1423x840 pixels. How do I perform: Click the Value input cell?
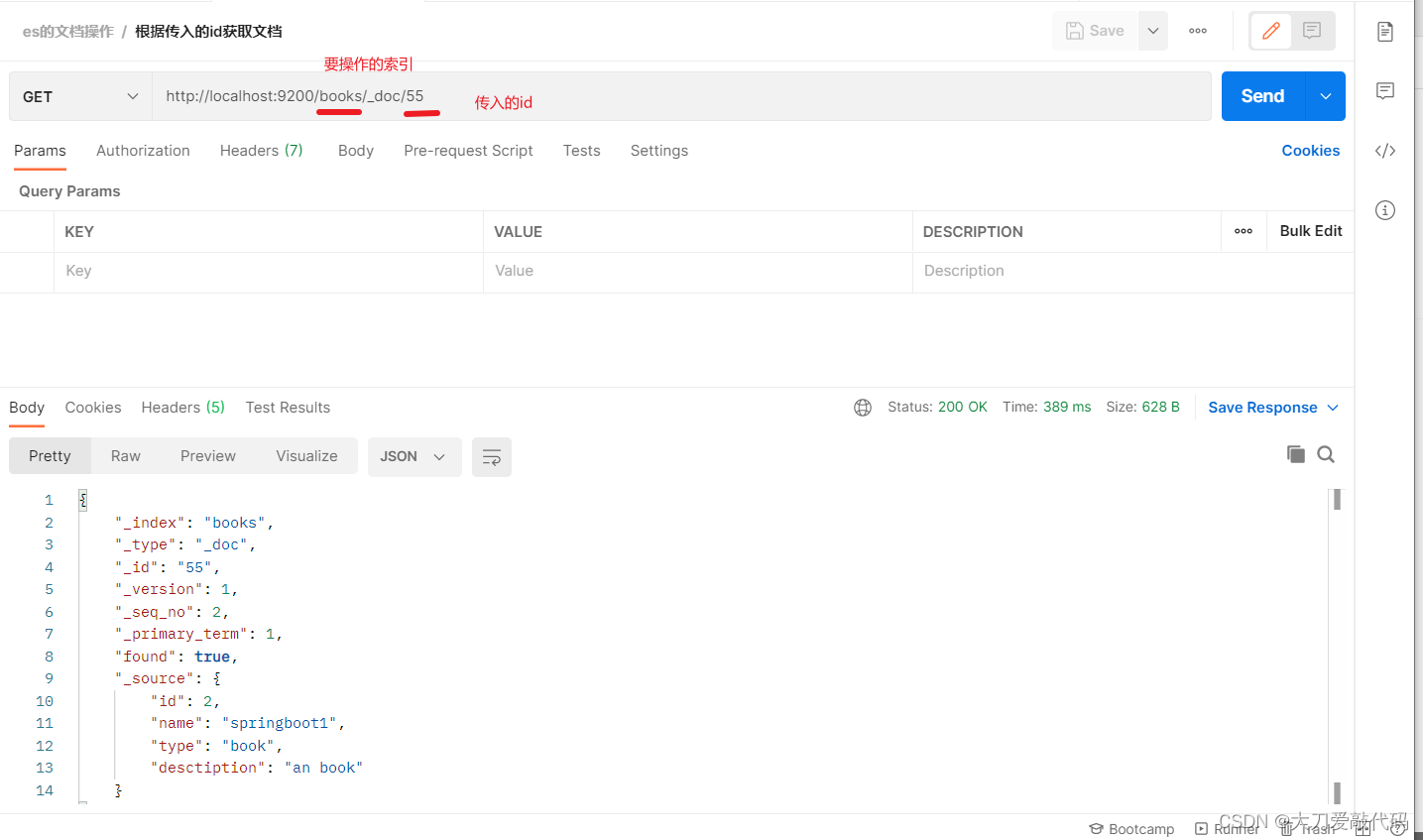(698, 271)
